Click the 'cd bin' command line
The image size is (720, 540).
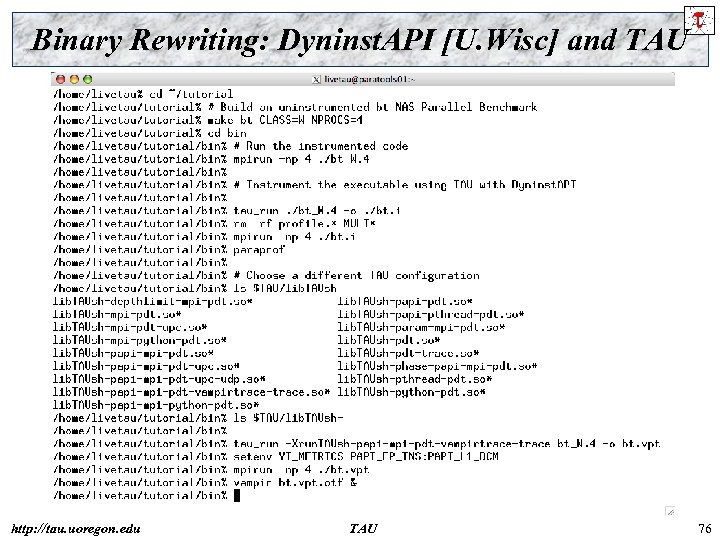(x=227, y=133)
